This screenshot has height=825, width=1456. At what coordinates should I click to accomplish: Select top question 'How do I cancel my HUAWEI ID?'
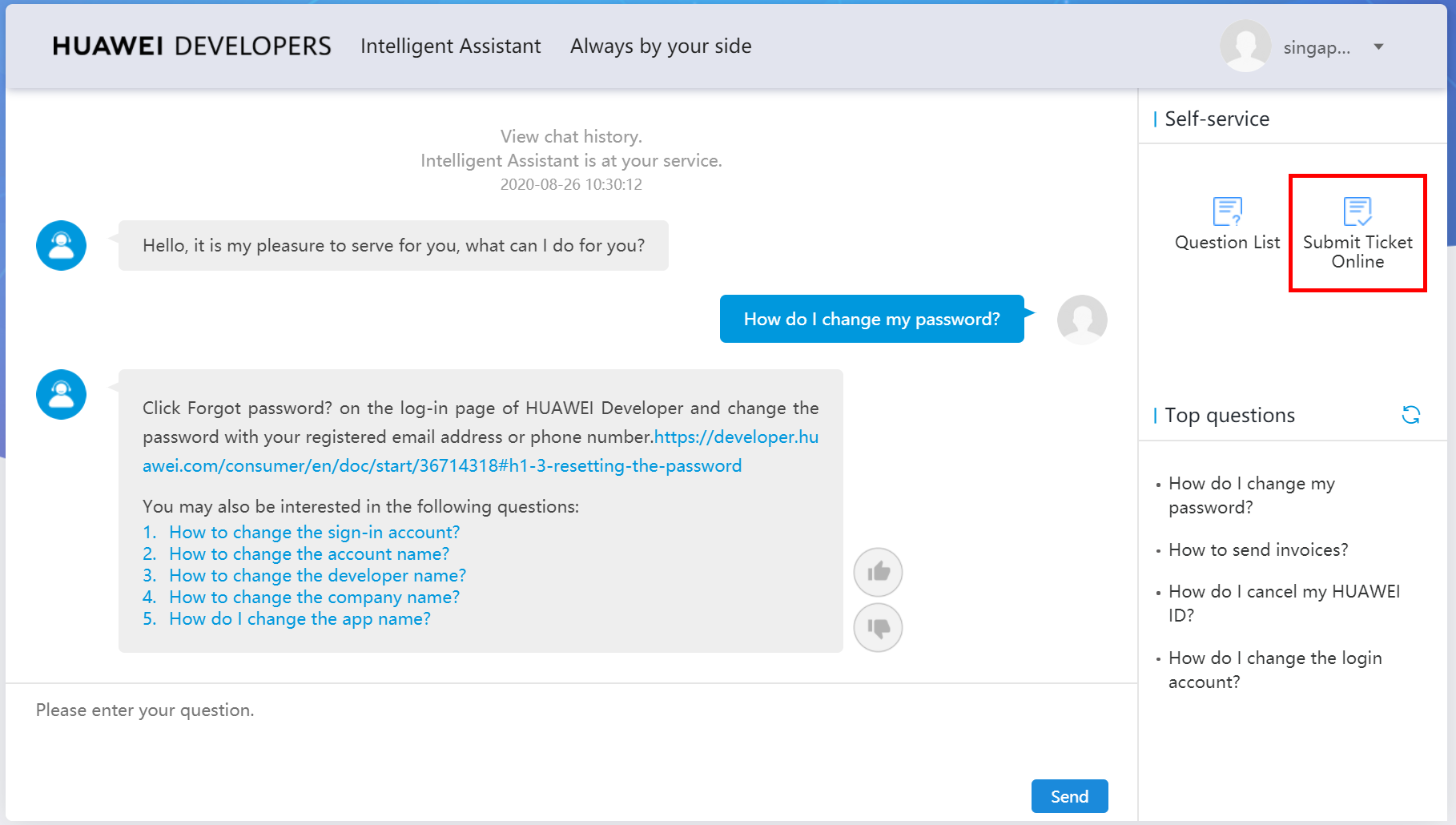pyautogui.click(x=1284, y=603)
